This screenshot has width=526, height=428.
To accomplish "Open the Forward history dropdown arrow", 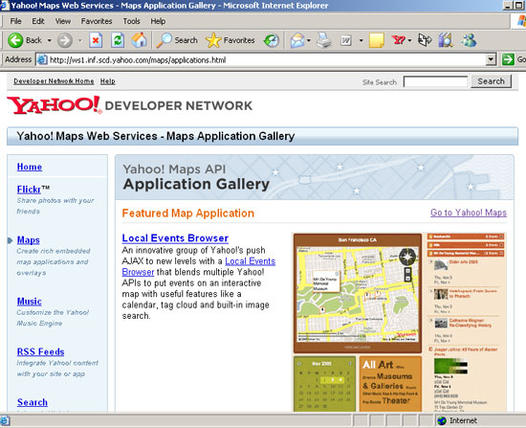I will 80,41.
